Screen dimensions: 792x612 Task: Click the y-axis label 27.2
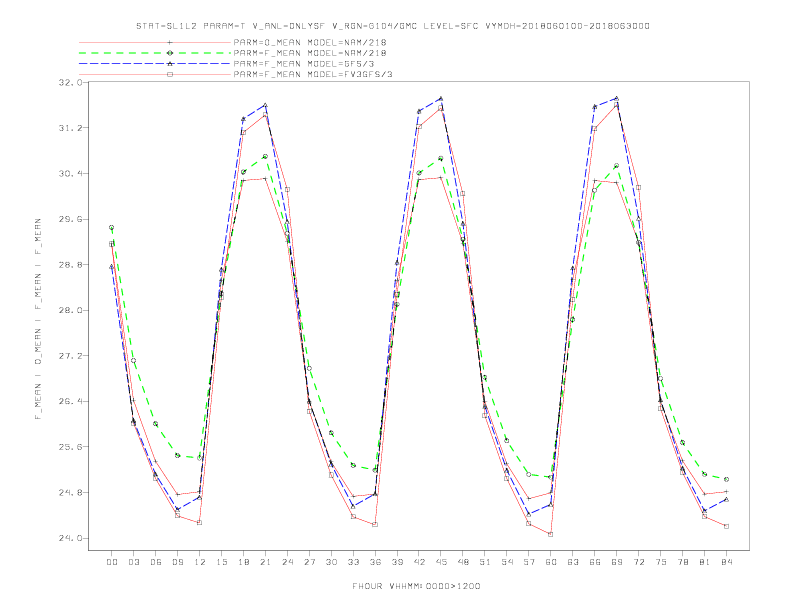click(x=70, y=355)
